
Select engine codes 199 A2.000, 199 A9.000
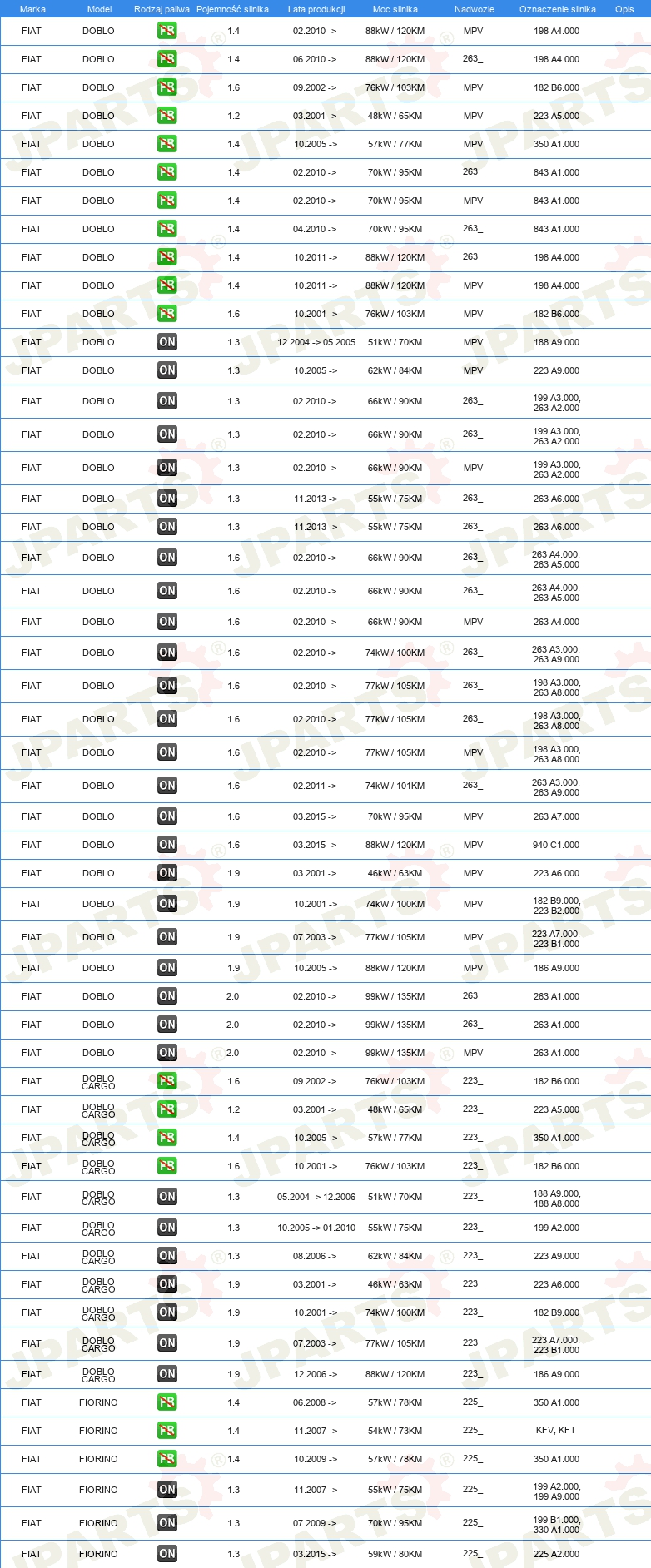[x=556, y=1490]
